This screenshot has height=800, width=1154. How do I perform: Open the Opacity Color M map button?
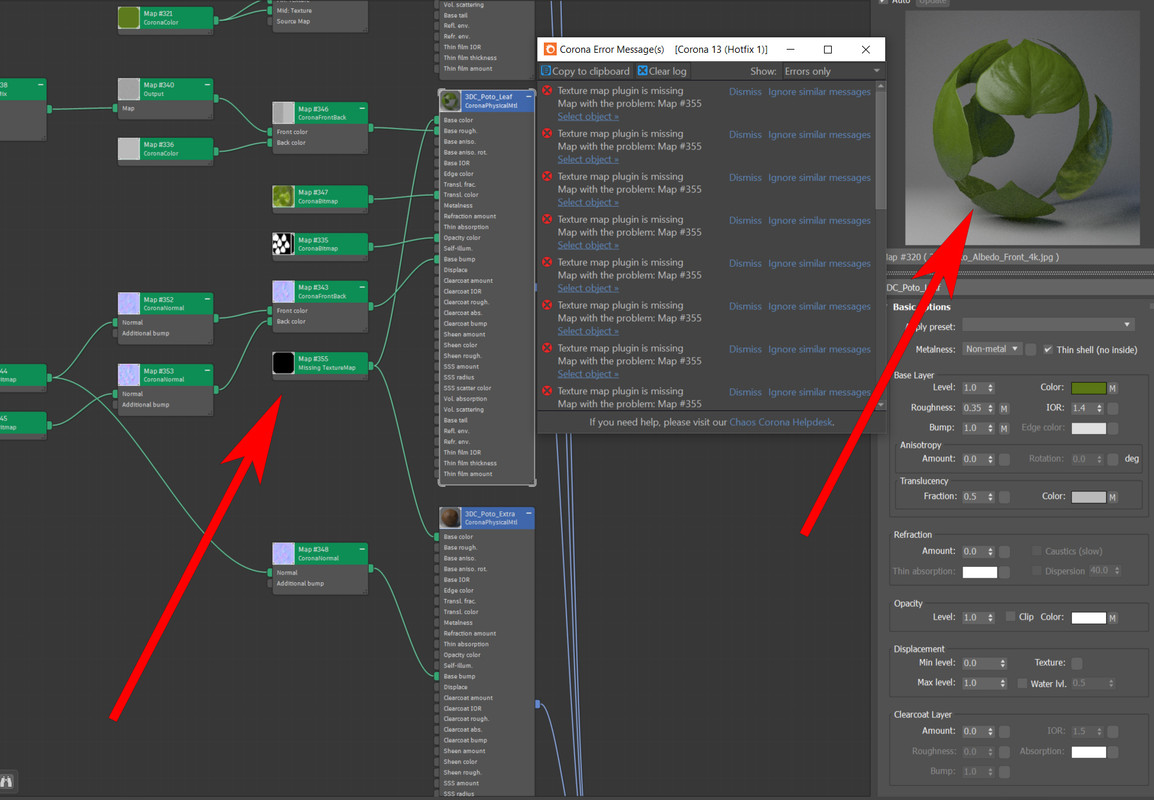[x=1113, y=618]
